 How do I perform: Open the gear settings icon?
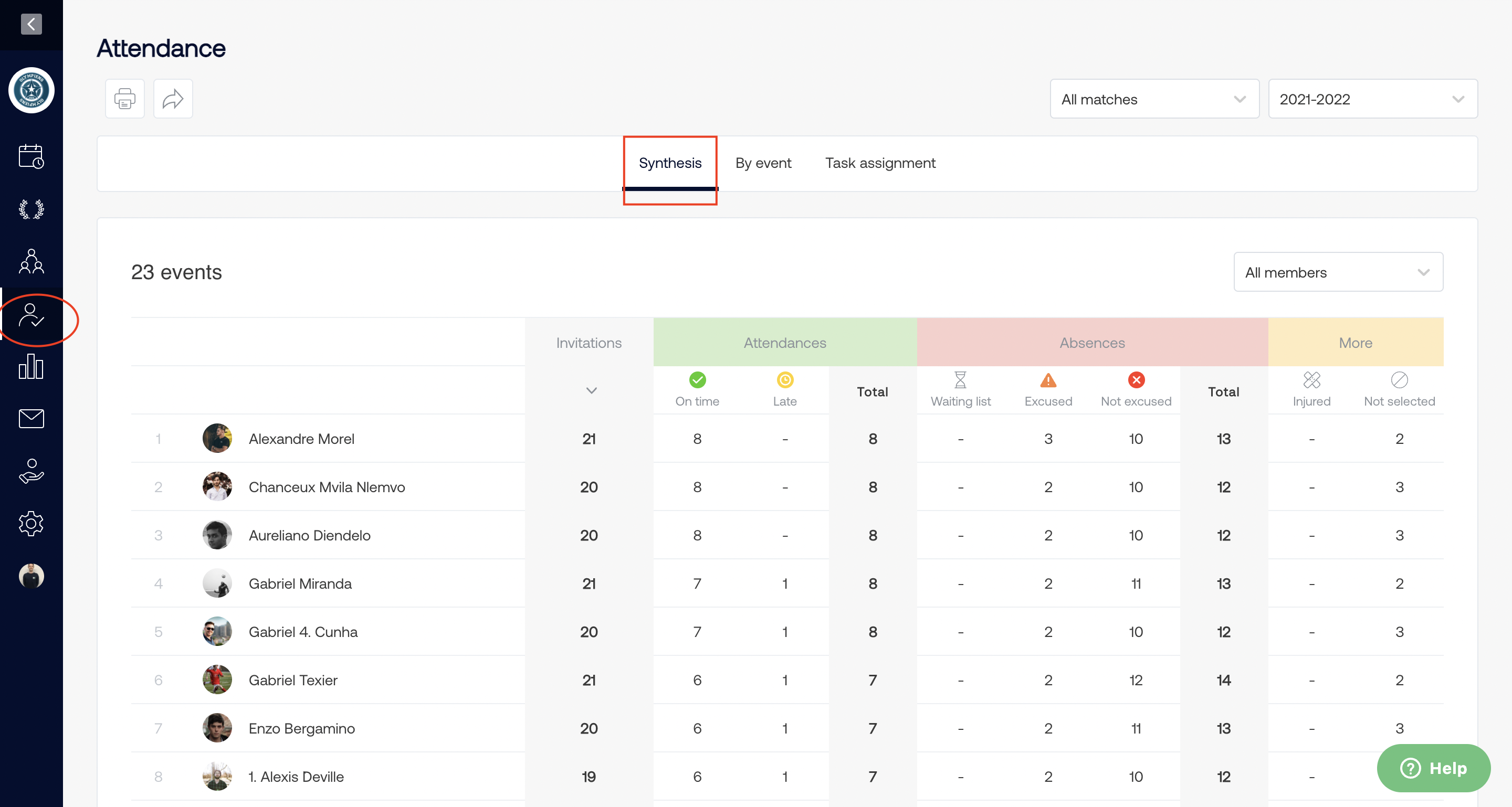tap(31, 523)
